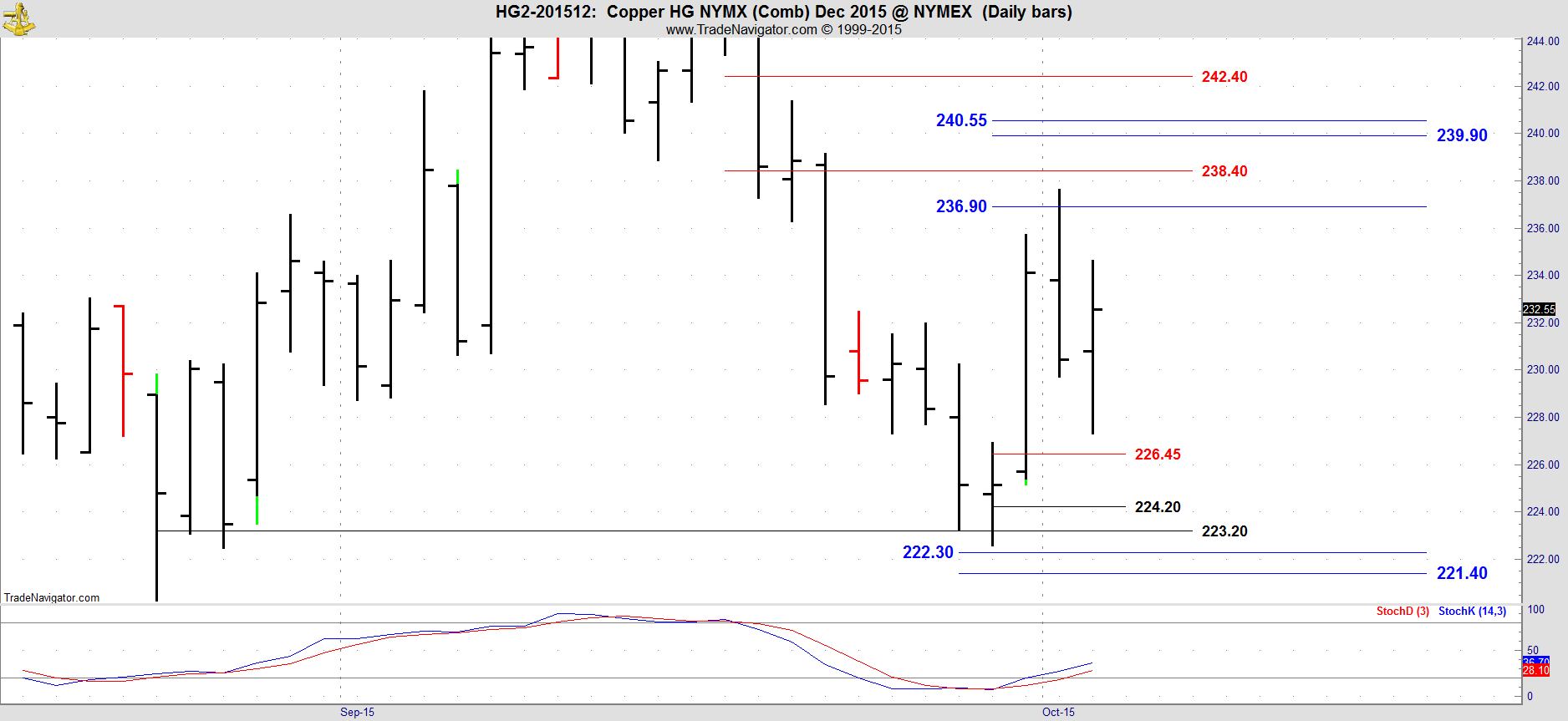Click the 226.45 red price label
This screenshot has width=1568, height=721.
pos(1157,454)
